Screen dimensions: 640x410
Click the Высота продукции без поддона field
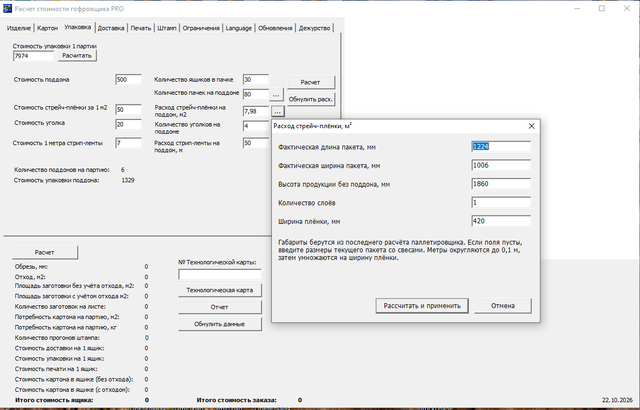(x=501, y=184)
